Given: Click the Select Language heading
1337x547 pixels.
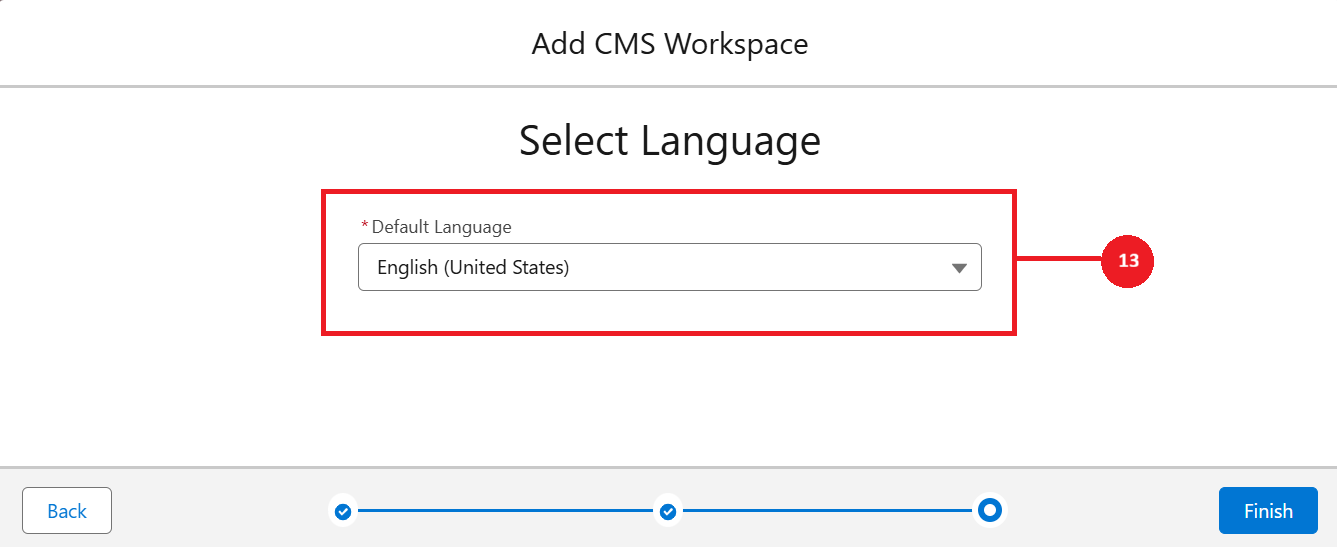Looking at the screenshot, I should [x=669, y=141].
